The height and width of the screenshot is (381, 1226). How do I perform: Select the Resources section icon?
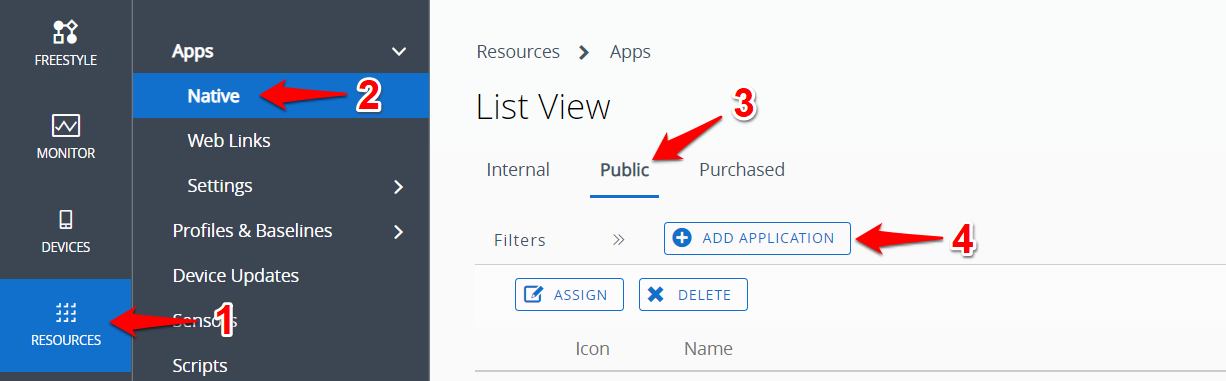(x=66, y=312)
